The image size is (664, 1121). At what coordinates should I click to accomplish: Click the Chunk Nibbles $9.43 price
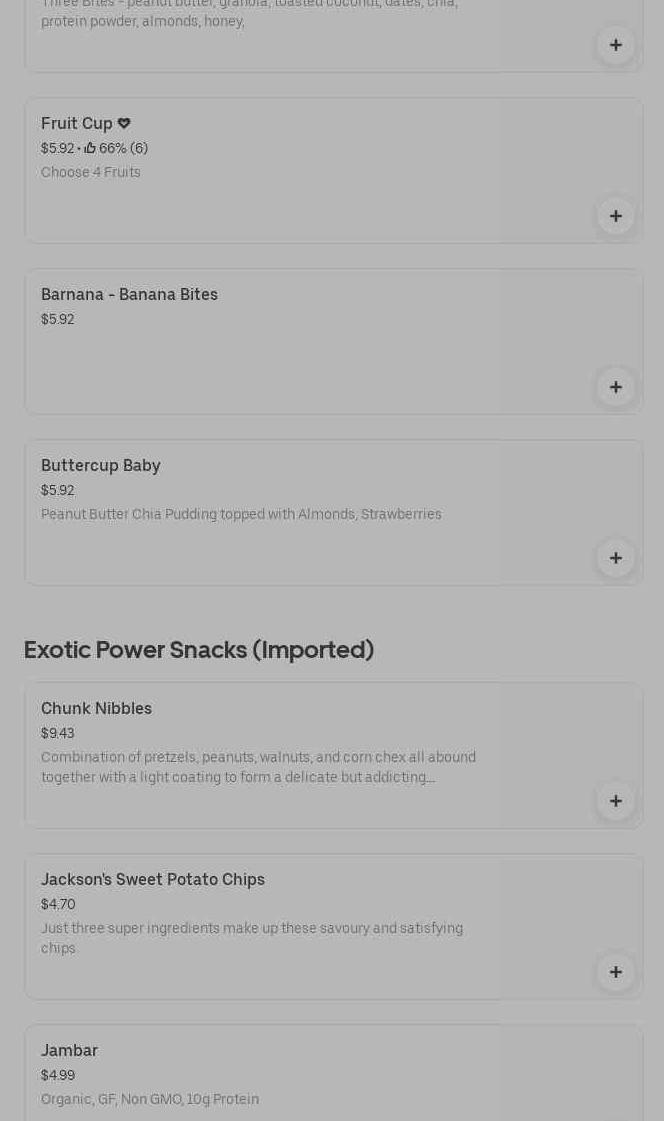58,734
